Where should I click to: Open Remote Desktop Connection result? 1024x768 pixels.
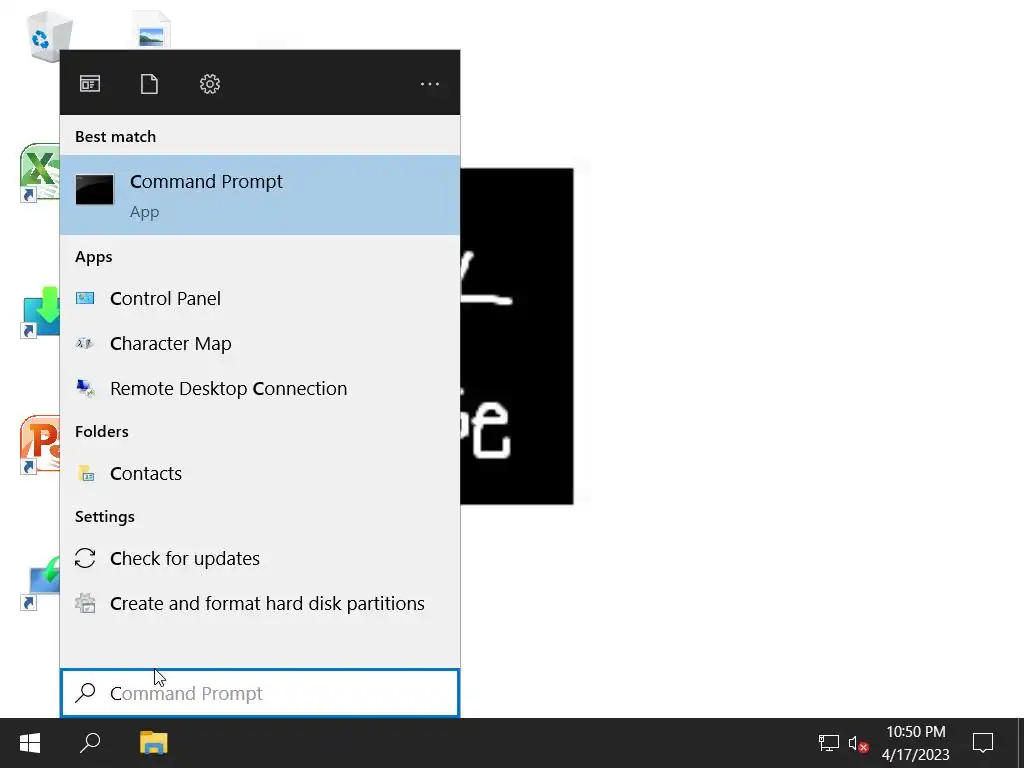click(x=260, y=389)
